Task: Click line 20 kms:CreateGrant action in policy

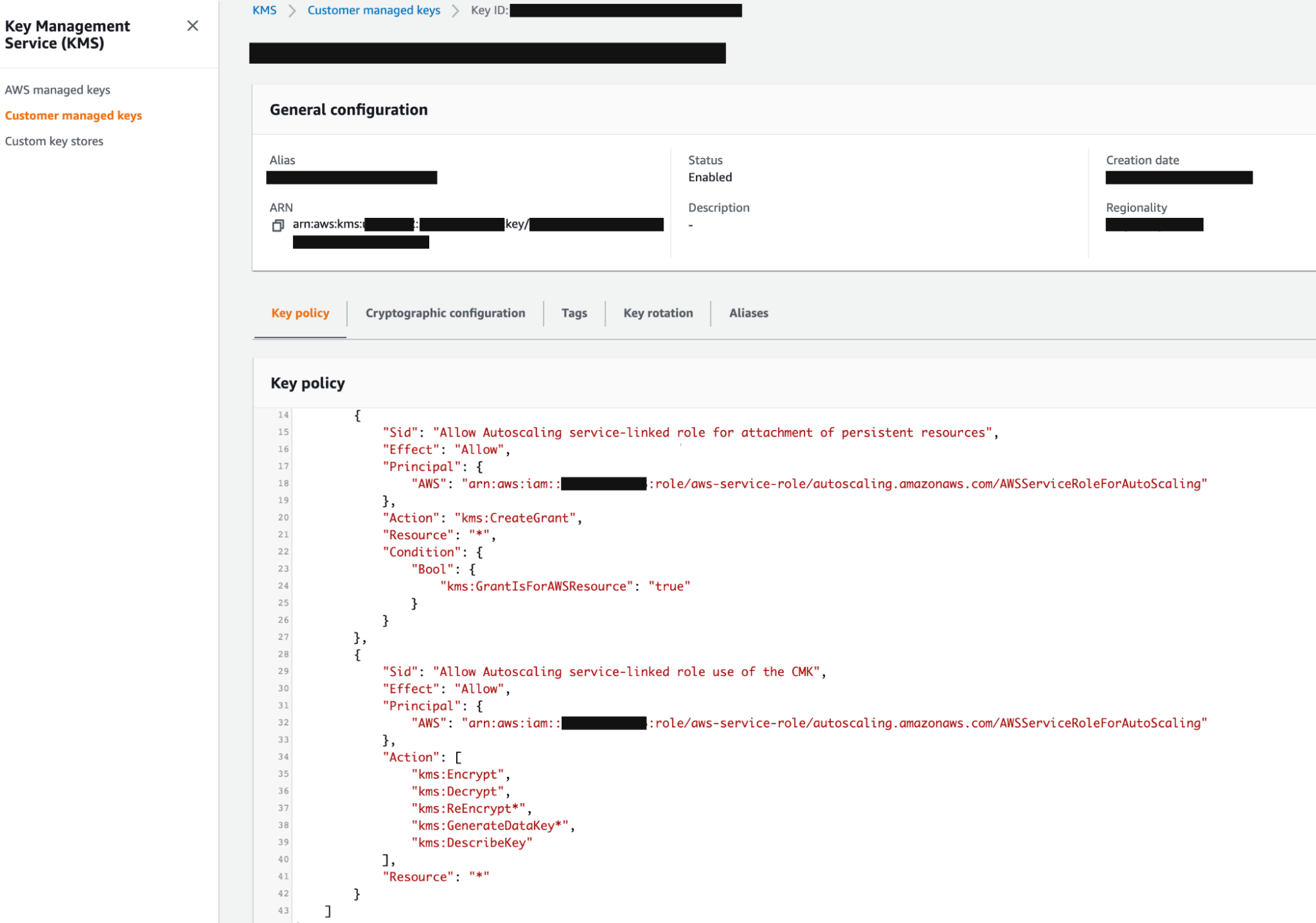Action: pyautogui.click(x=515, y=518)
